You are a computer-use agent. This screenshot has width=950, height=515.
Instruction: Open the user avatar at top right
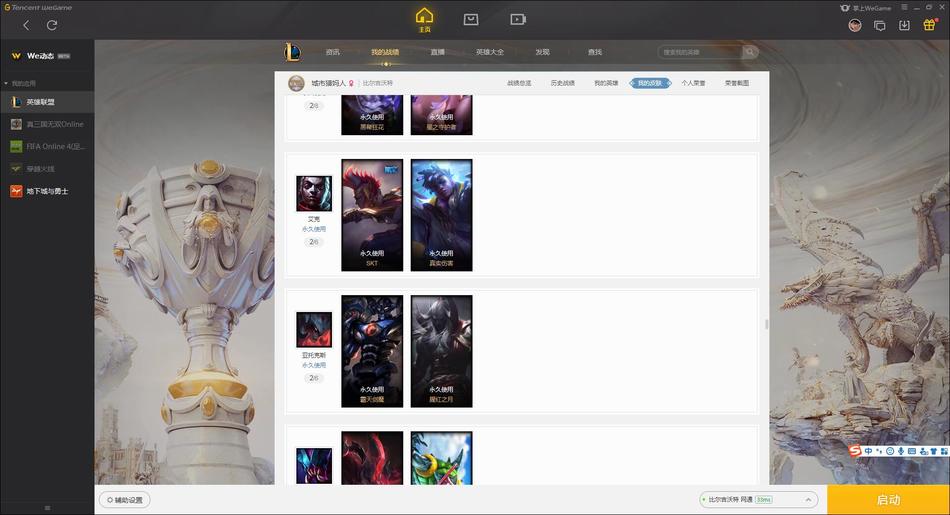(855, 25)
